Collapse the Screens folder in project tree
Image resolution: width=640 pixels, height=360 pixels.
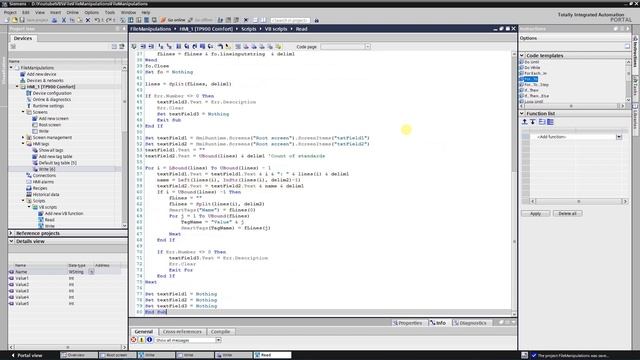coord(23,112)
